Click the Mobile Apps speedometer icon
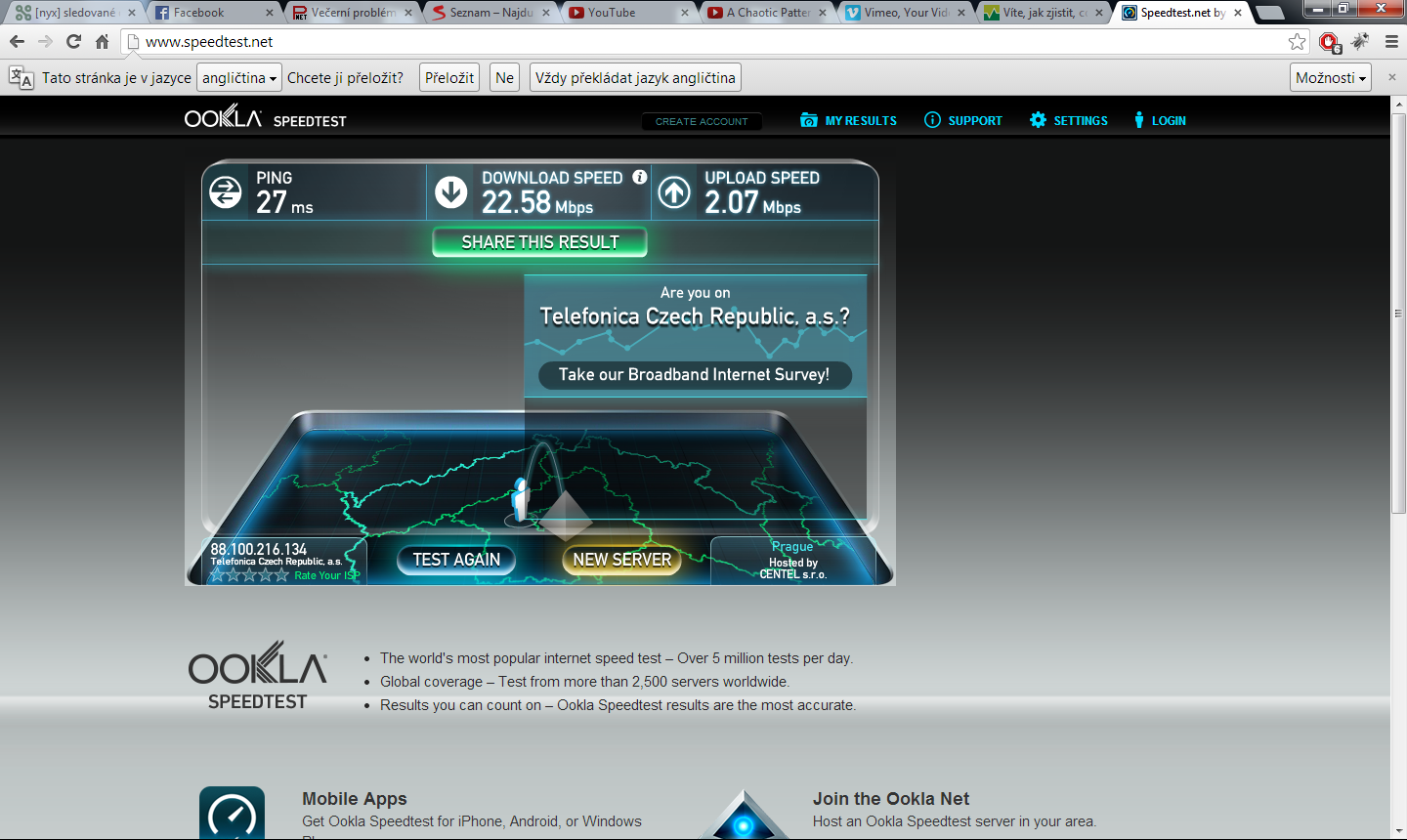The image size is (1407, 840). point(233,813)
